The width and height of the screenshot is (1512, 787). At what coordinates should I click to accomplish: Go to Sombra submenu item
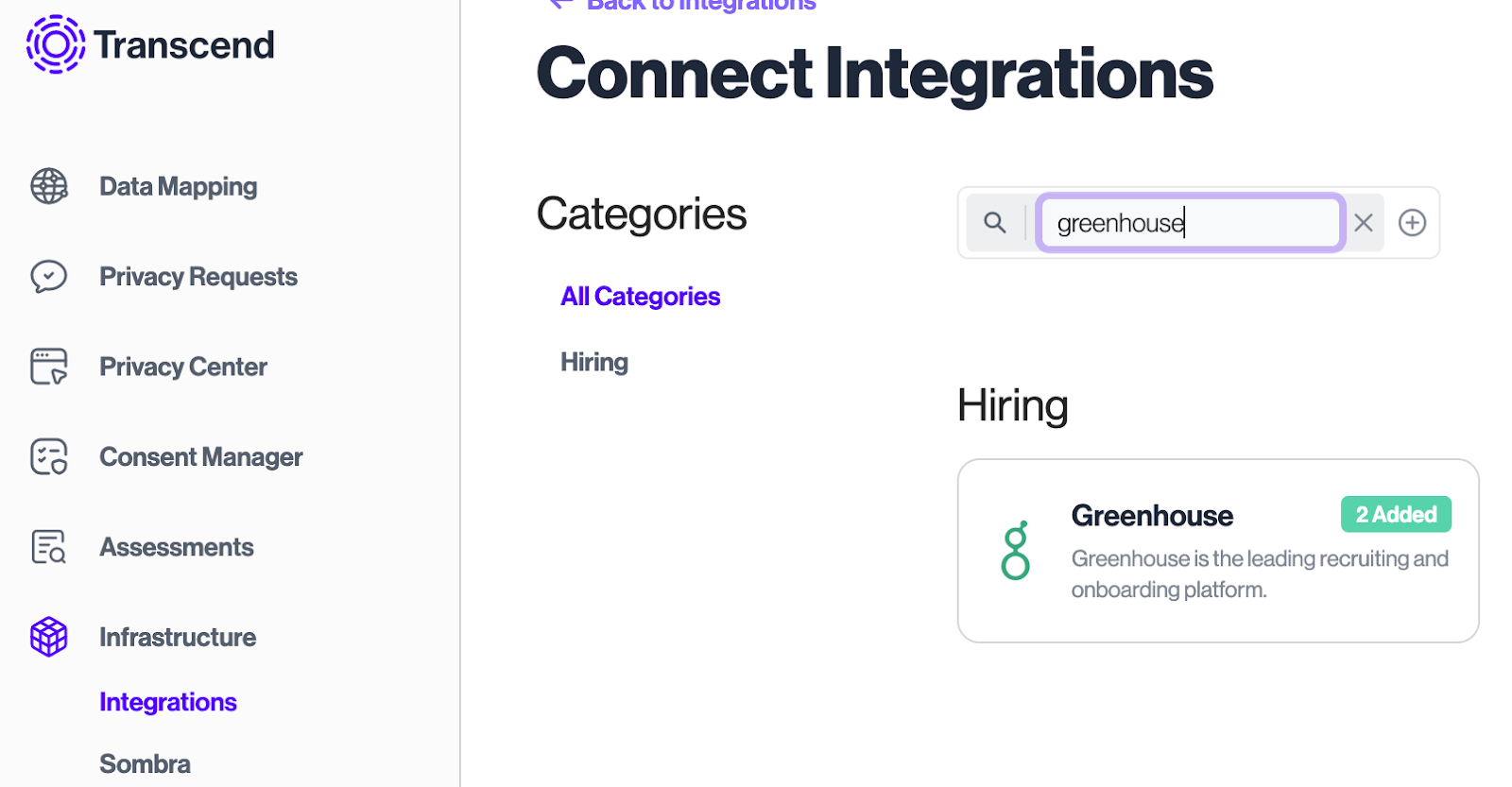click(x=145, y=763)
